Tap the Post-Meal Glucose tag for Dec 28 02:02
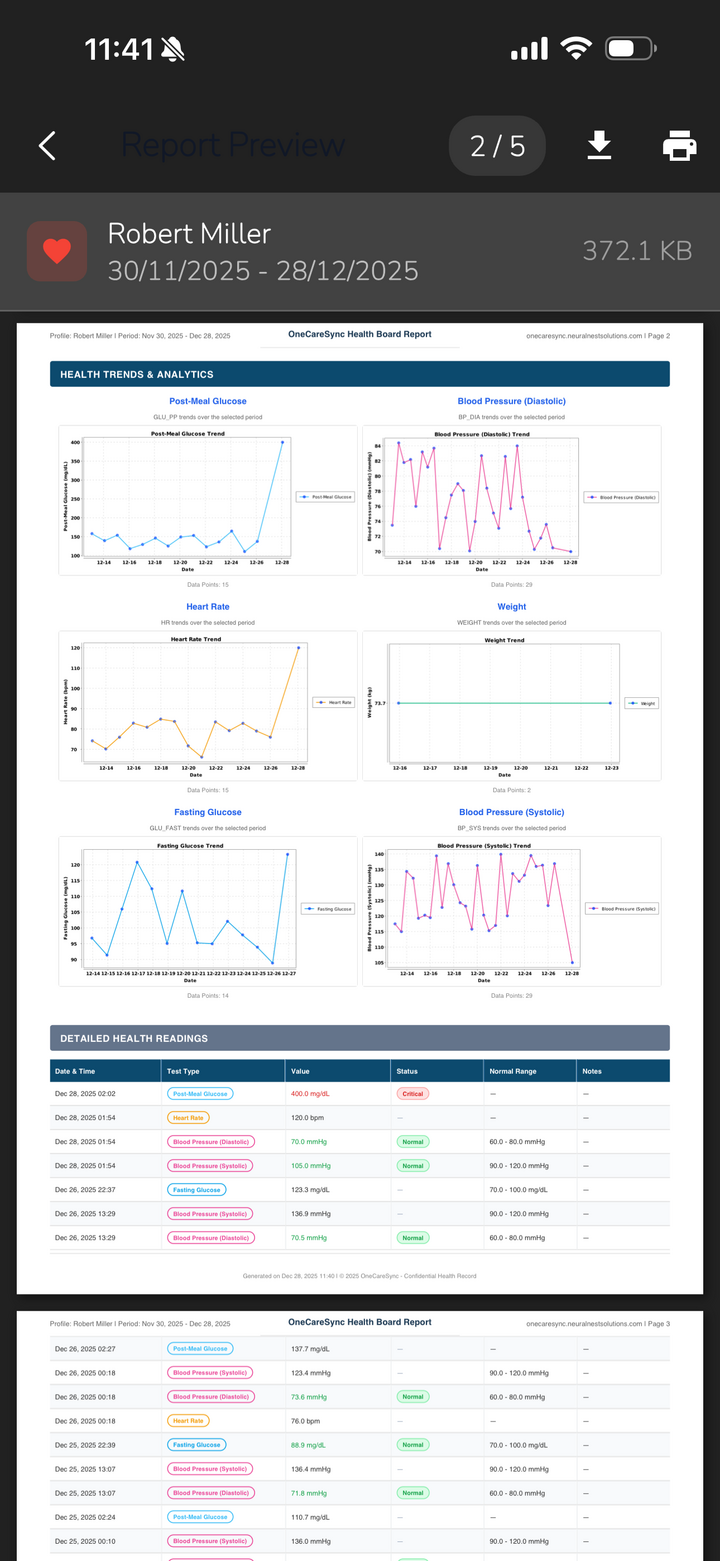Screen dimensions: 720x1561 pos(199,1094)
